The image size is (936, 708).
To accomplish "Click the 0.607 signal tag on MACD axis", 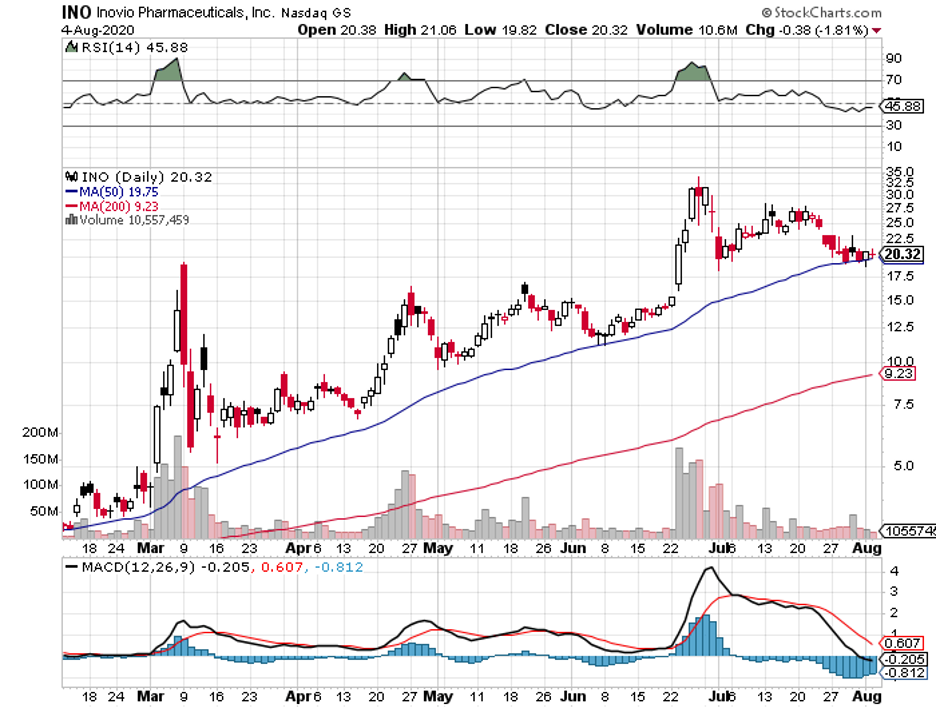I will (902, 643).
